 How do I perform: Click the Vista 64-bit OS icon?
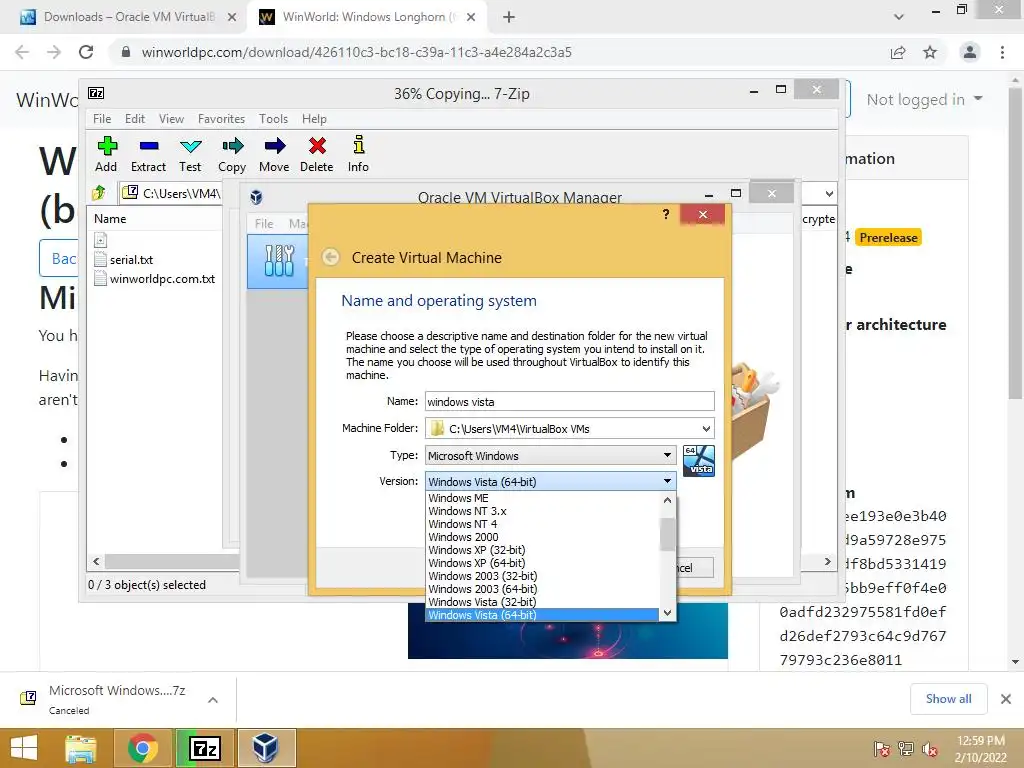[x=699, y=460]
